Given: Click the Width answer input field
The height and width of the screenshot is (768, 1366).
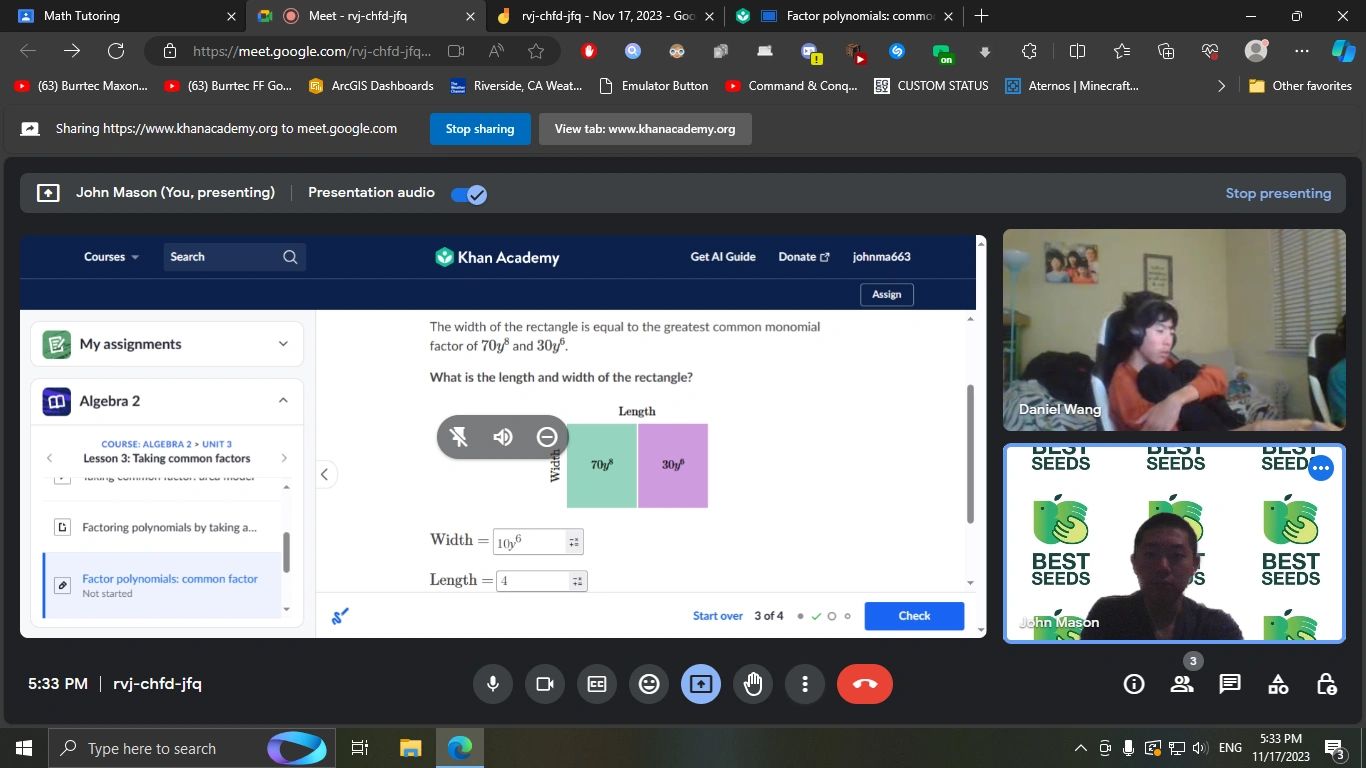Looking at the screenshot, I should click(530, 542).
